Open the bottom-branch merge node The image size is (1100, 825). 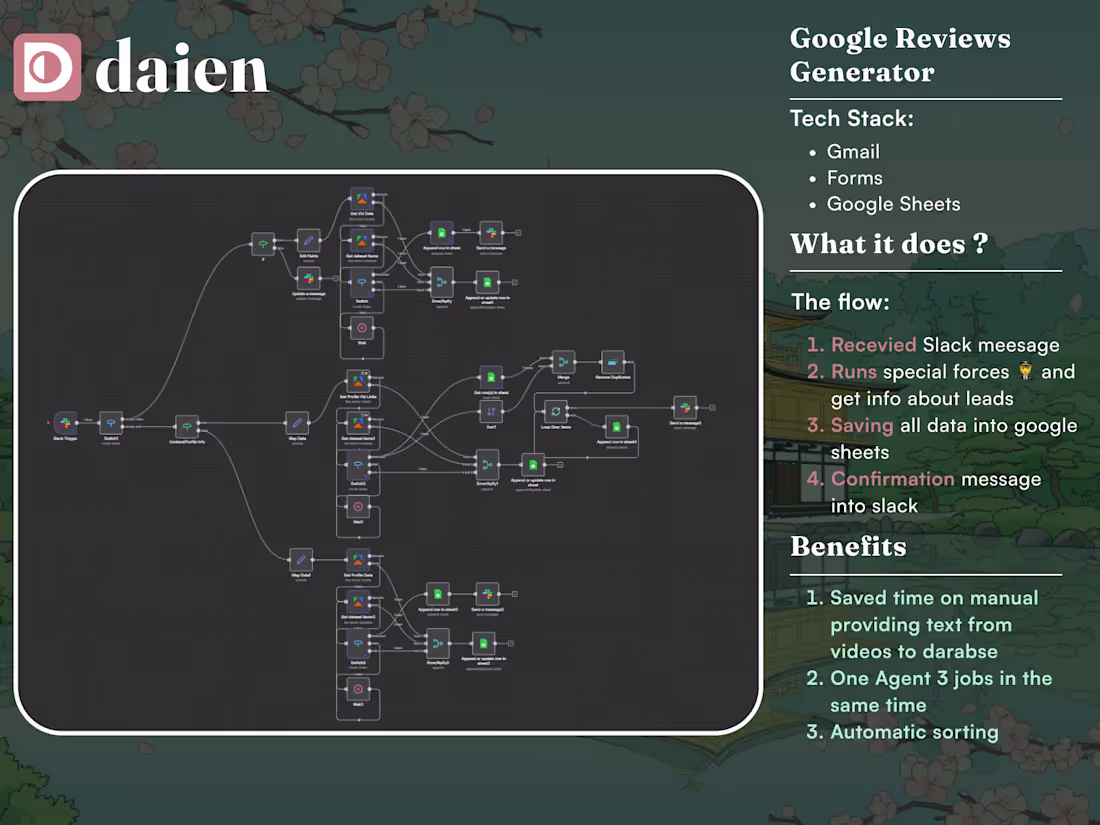coord(438,643)
